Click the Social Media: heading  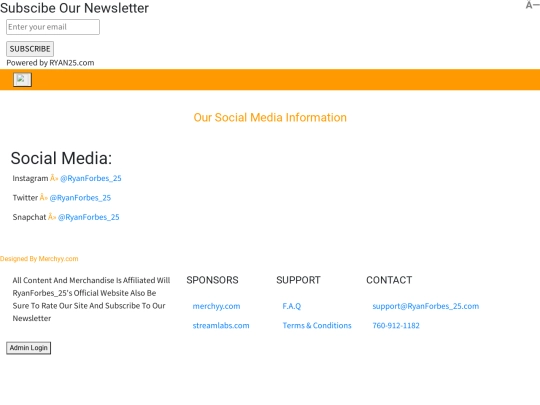pyautogui.click(x=61, y=158)
